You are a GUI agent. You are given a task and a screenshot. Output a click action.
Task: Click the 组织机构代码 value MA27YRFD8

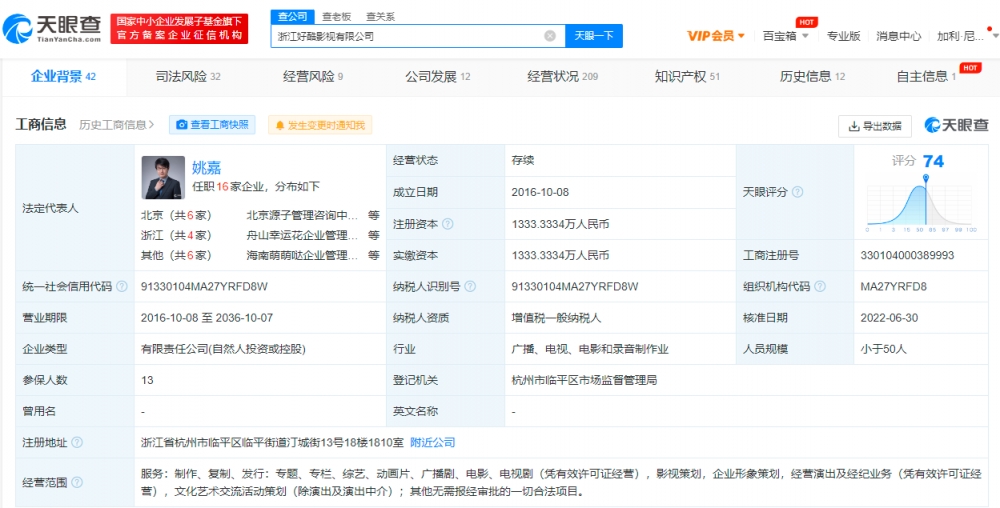(x=893, y=287)
